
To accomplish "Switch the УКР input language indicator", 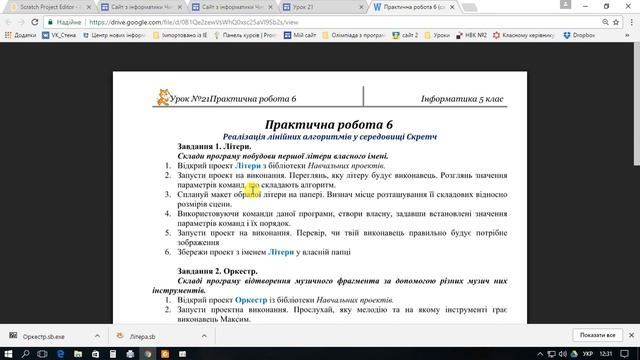I will point(588,354).
